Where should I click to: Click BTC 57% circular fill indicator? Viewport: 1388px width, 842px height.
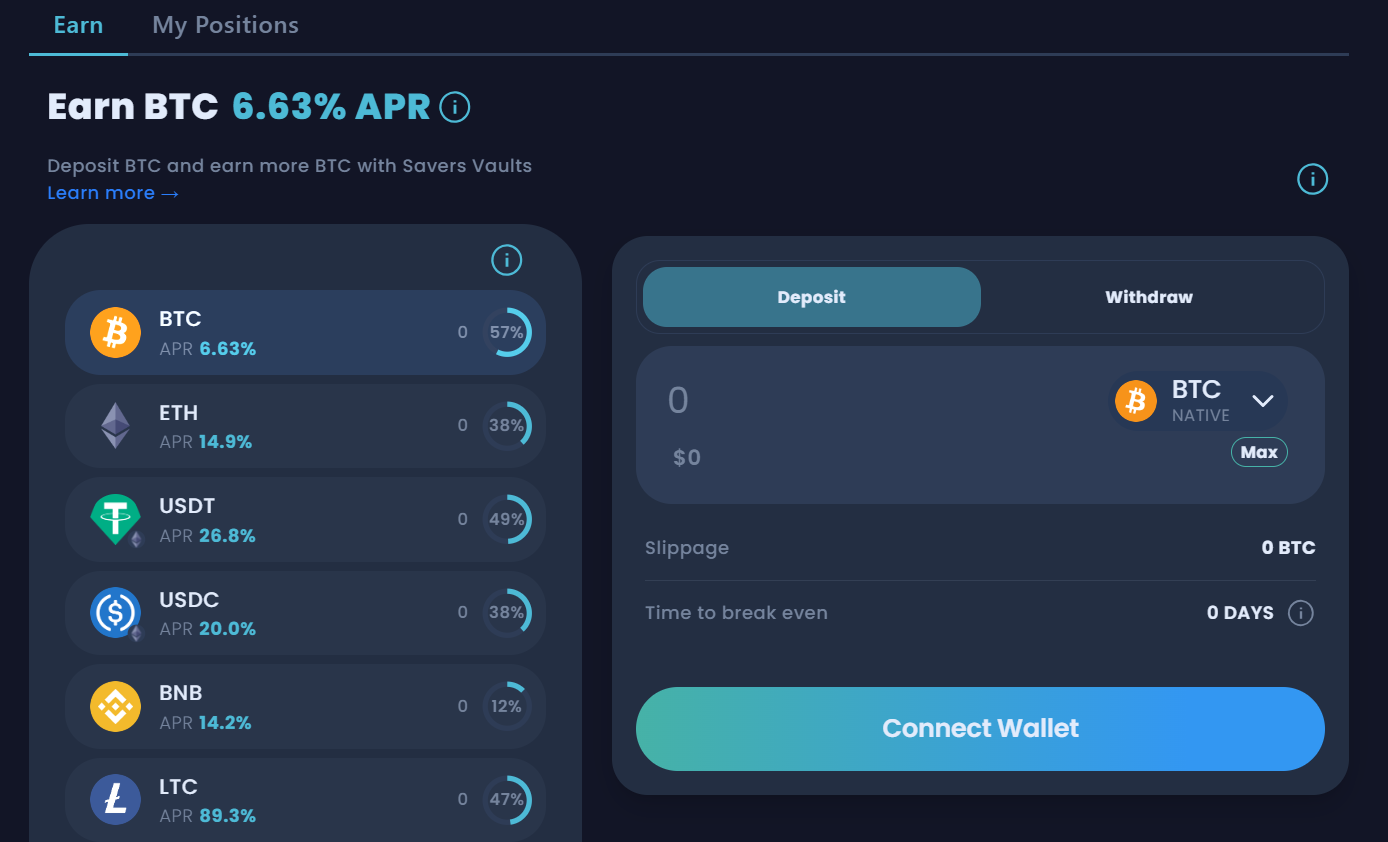507,332
